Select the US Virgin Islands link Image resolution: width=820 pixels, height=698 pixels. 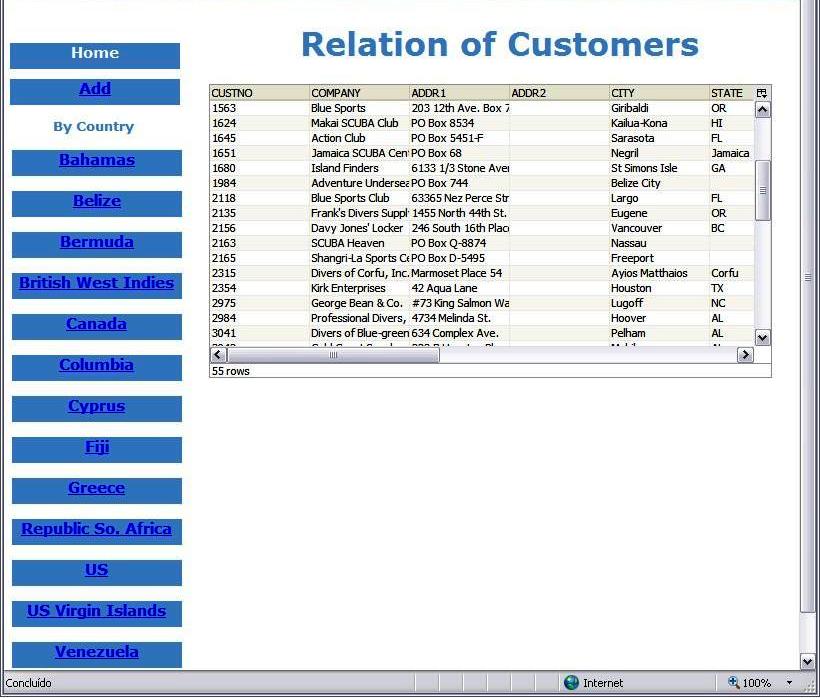tap(97, 612)
